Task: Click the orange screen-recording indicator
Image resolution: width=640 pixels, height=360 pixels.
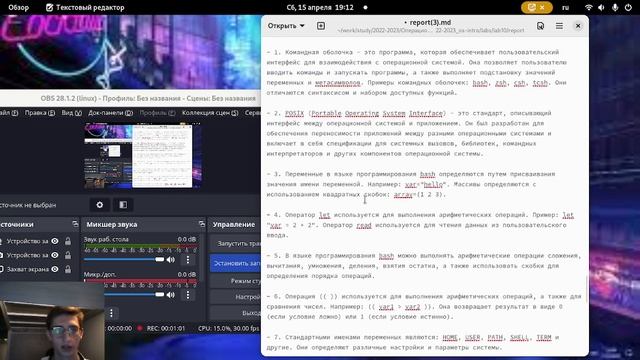Action: (x=537, y=7)
